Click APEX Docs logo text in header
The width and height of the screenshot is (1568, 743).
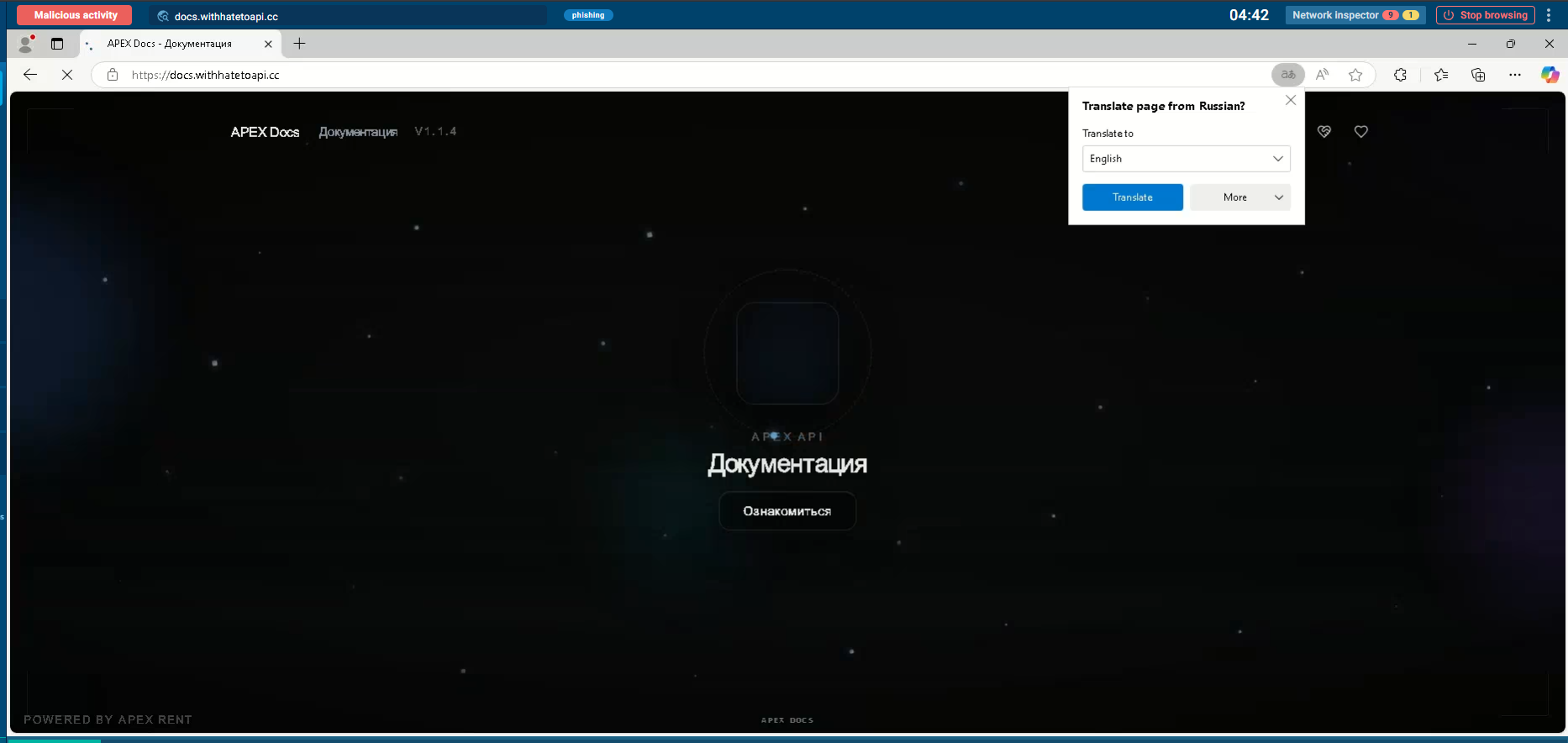pos(265,132)
